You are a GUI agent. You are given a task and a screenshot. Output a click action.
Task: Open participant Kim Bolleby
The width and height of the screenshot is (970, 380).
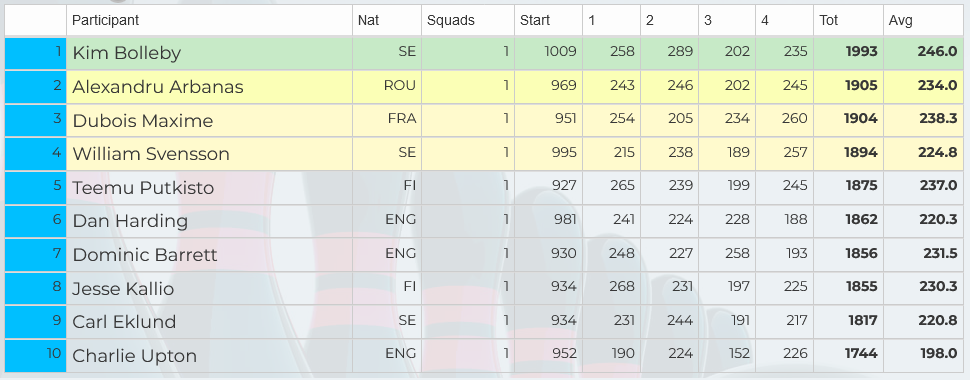pos(127,53)
